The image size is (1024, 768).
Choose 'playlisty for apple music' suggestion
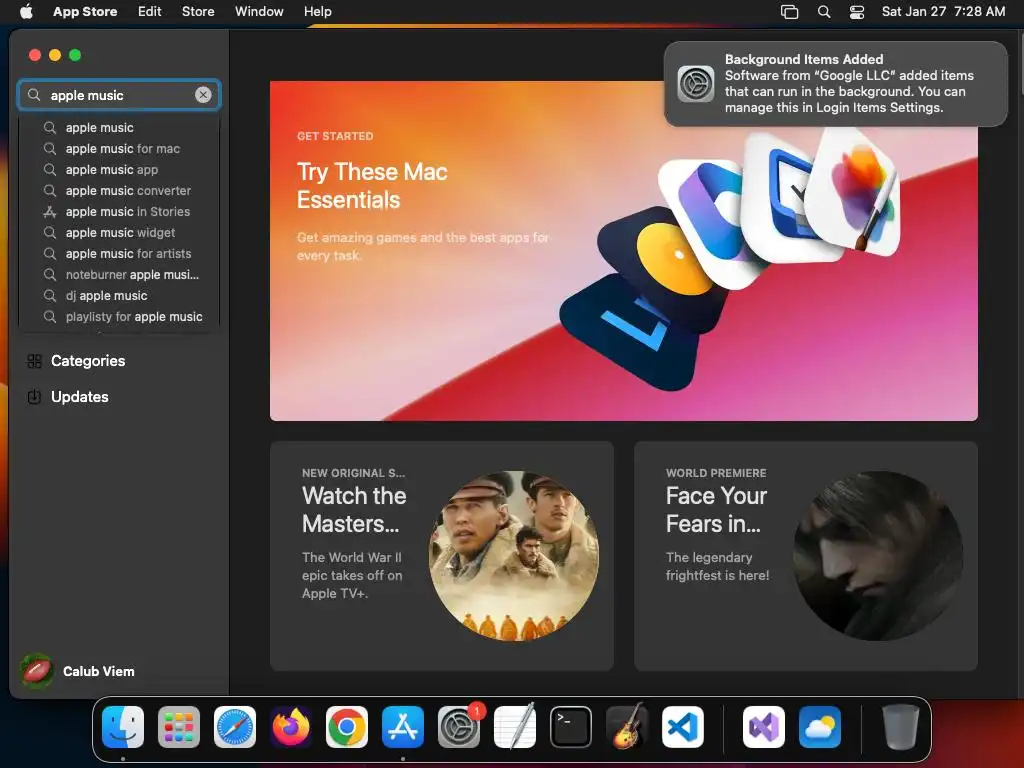click(120, 316)
